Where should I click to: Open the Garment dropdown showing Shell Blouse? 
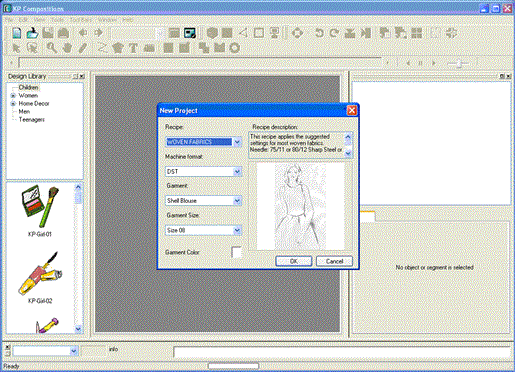click(x=237, y=201)
